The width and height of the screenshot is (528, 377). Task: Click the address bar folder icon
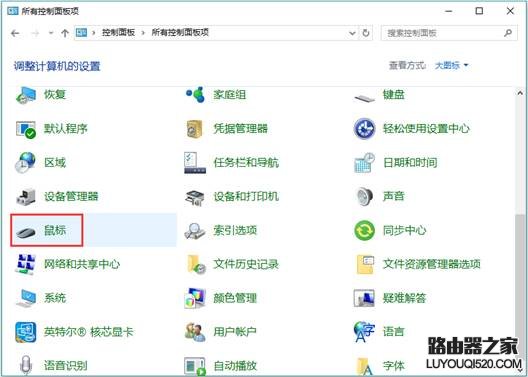(x=81, y=33)
